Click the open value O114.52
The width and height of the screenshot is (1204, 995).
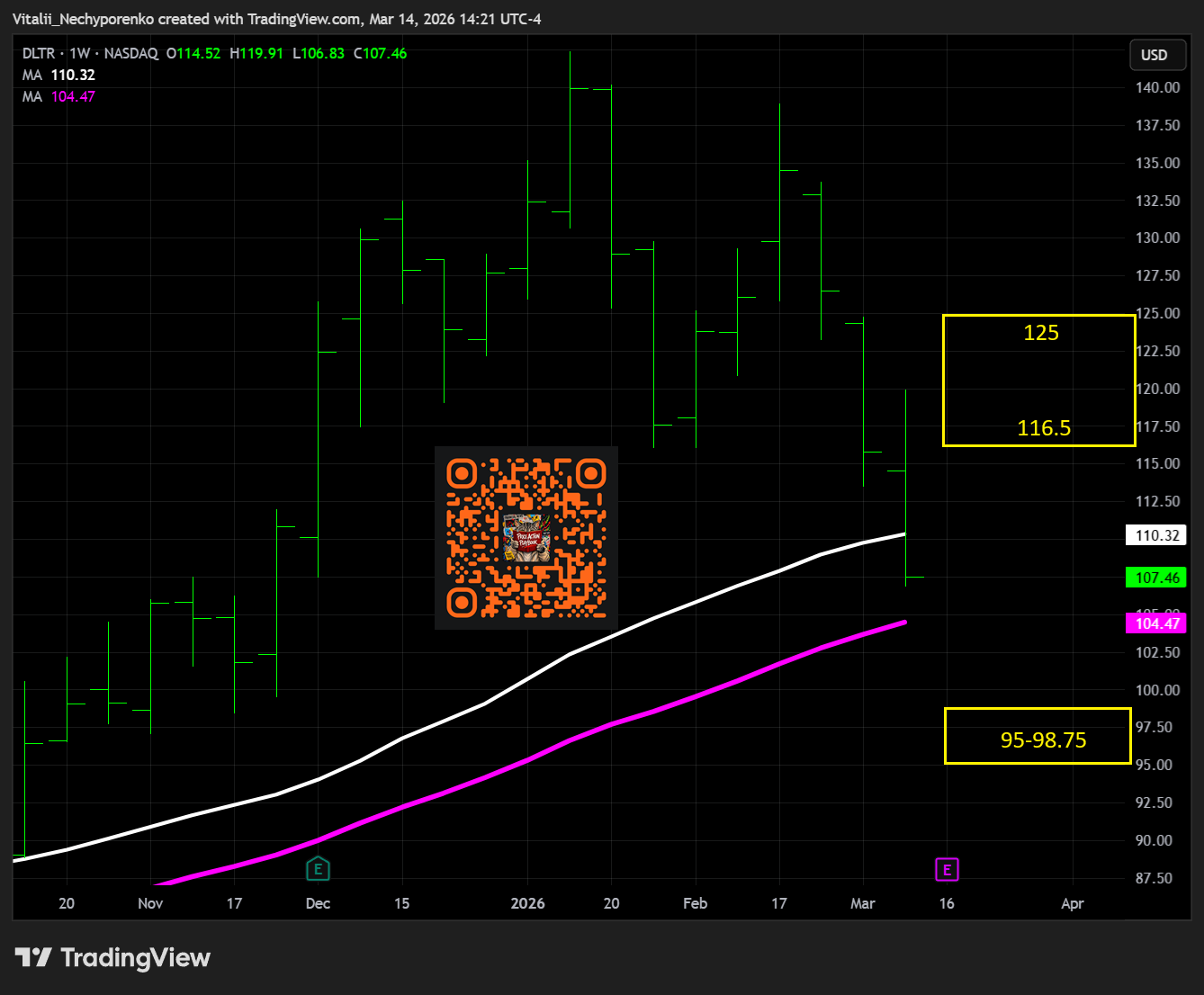point(193,53)
